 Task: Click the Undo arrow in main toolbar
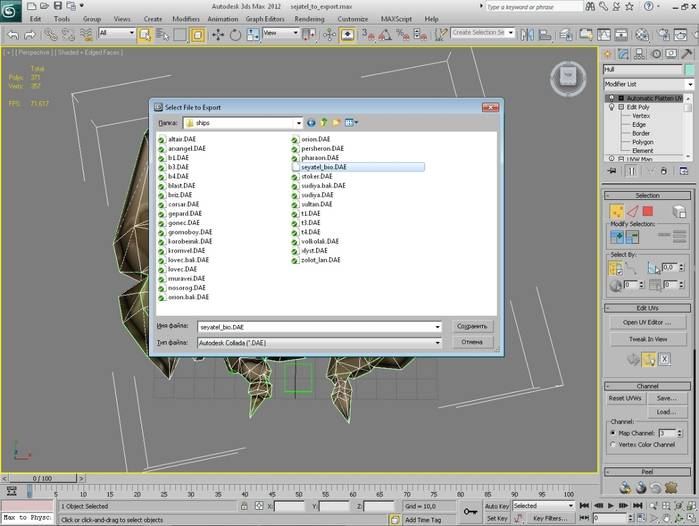coord(13,34)
